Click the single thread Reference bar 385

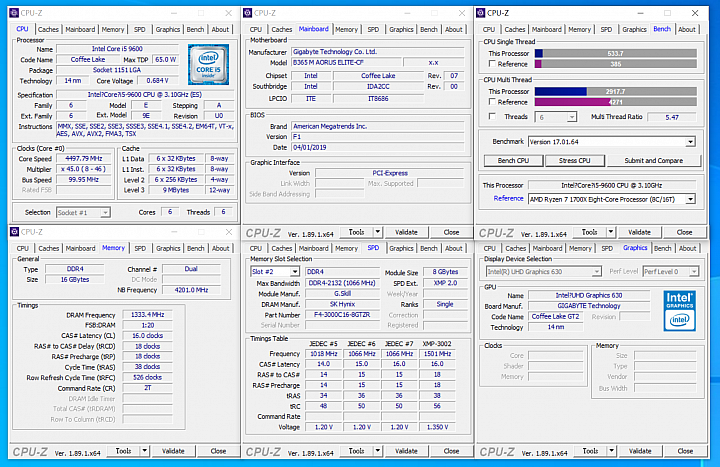616,64
